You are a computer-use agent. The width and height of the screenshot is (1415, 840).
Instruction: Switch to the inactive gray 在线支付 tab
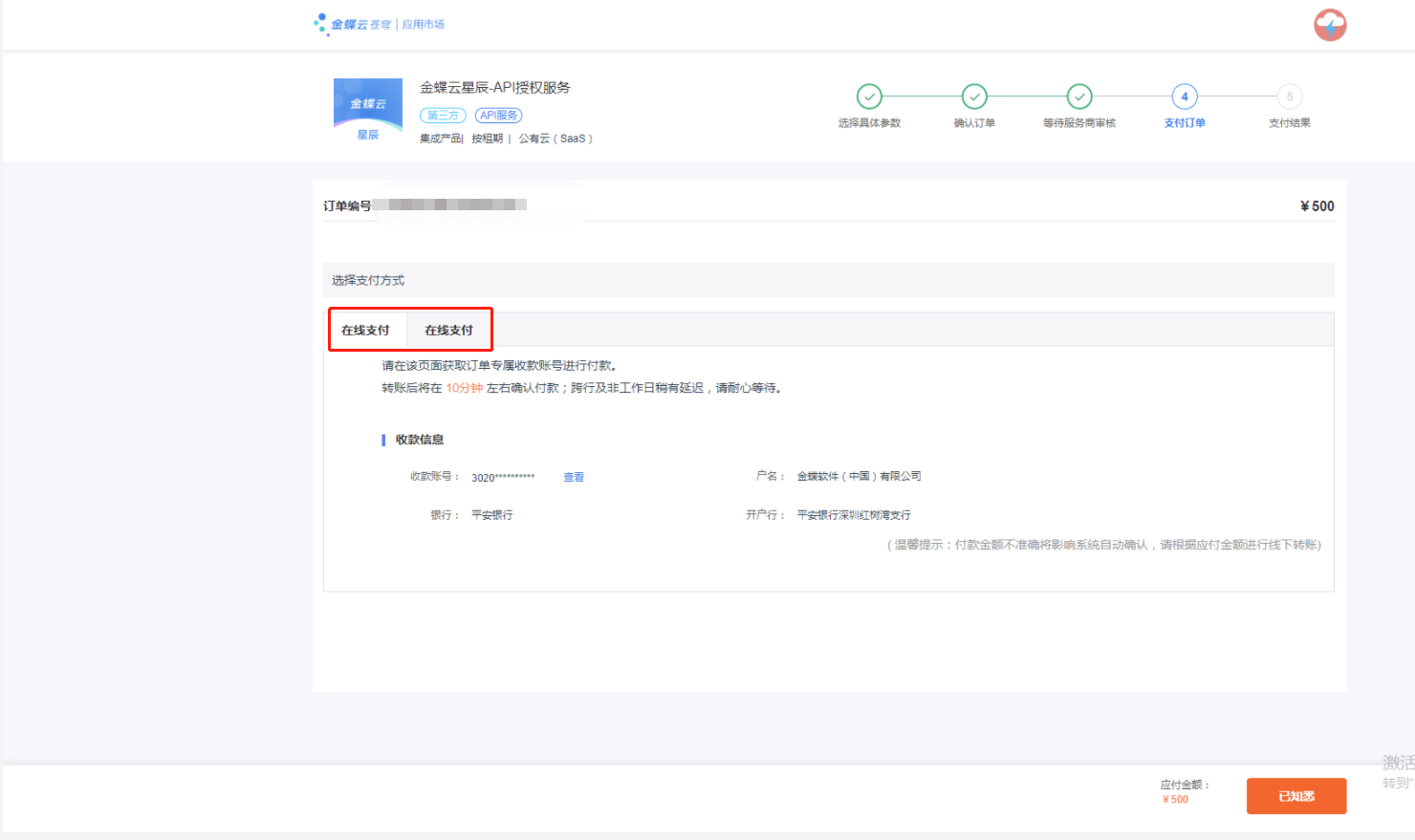pos(448,330)
